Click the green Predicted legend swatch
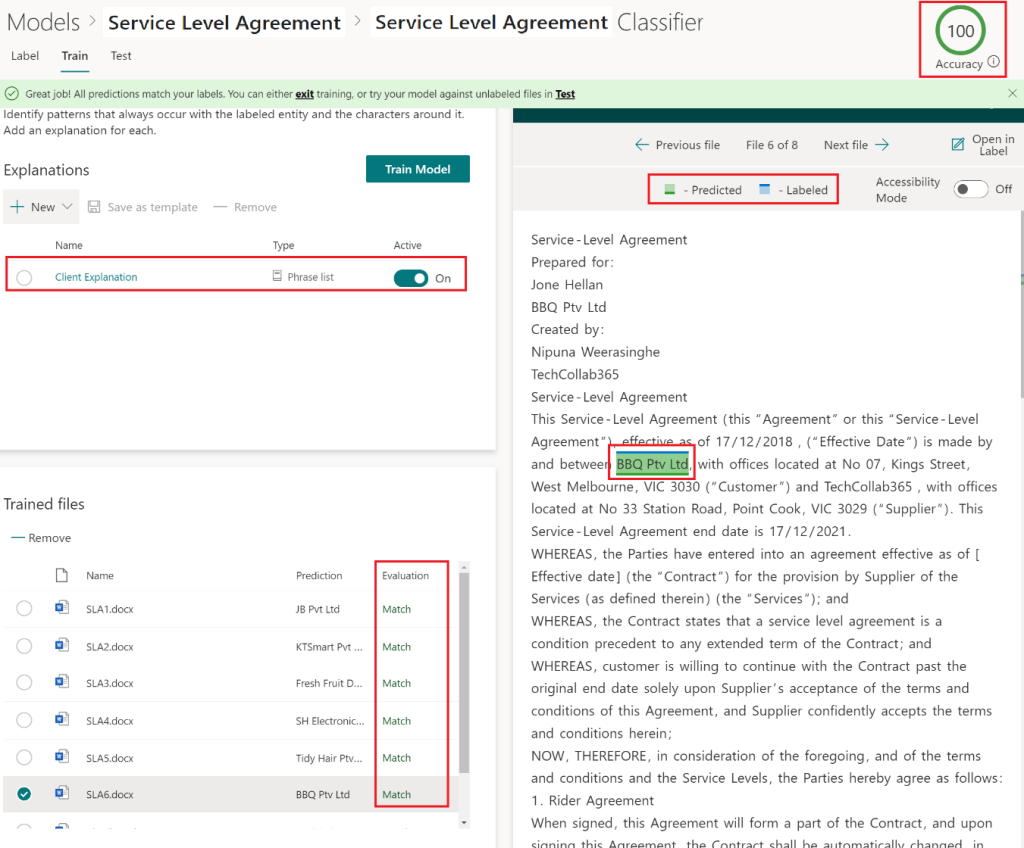Screen dimensions: 1024x848 (669, 189)
